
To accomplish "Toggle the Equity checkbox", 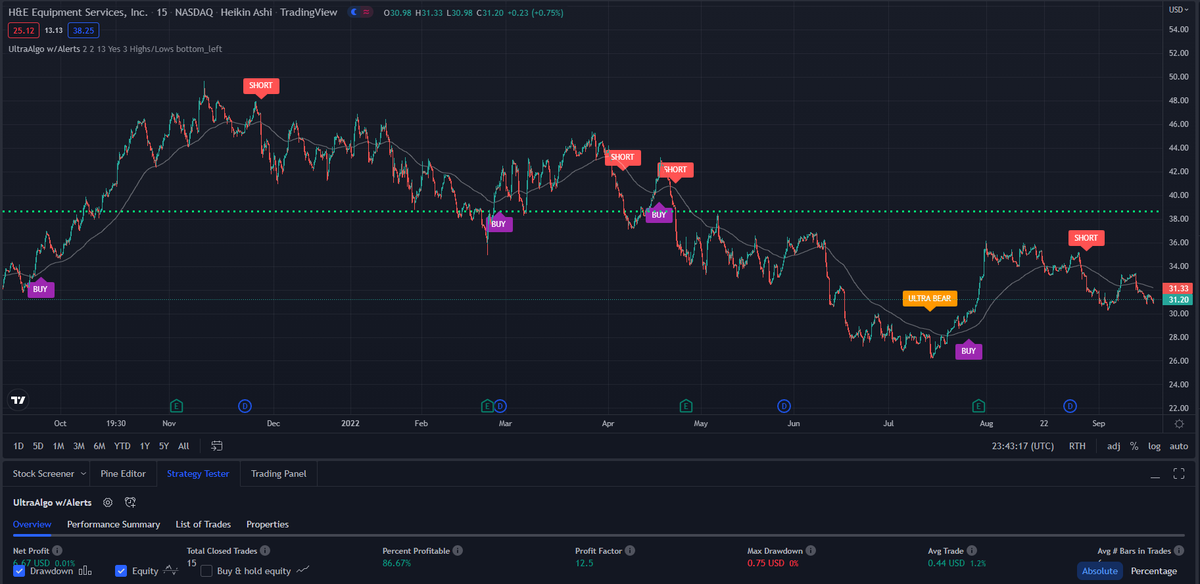I will [121, 571].
